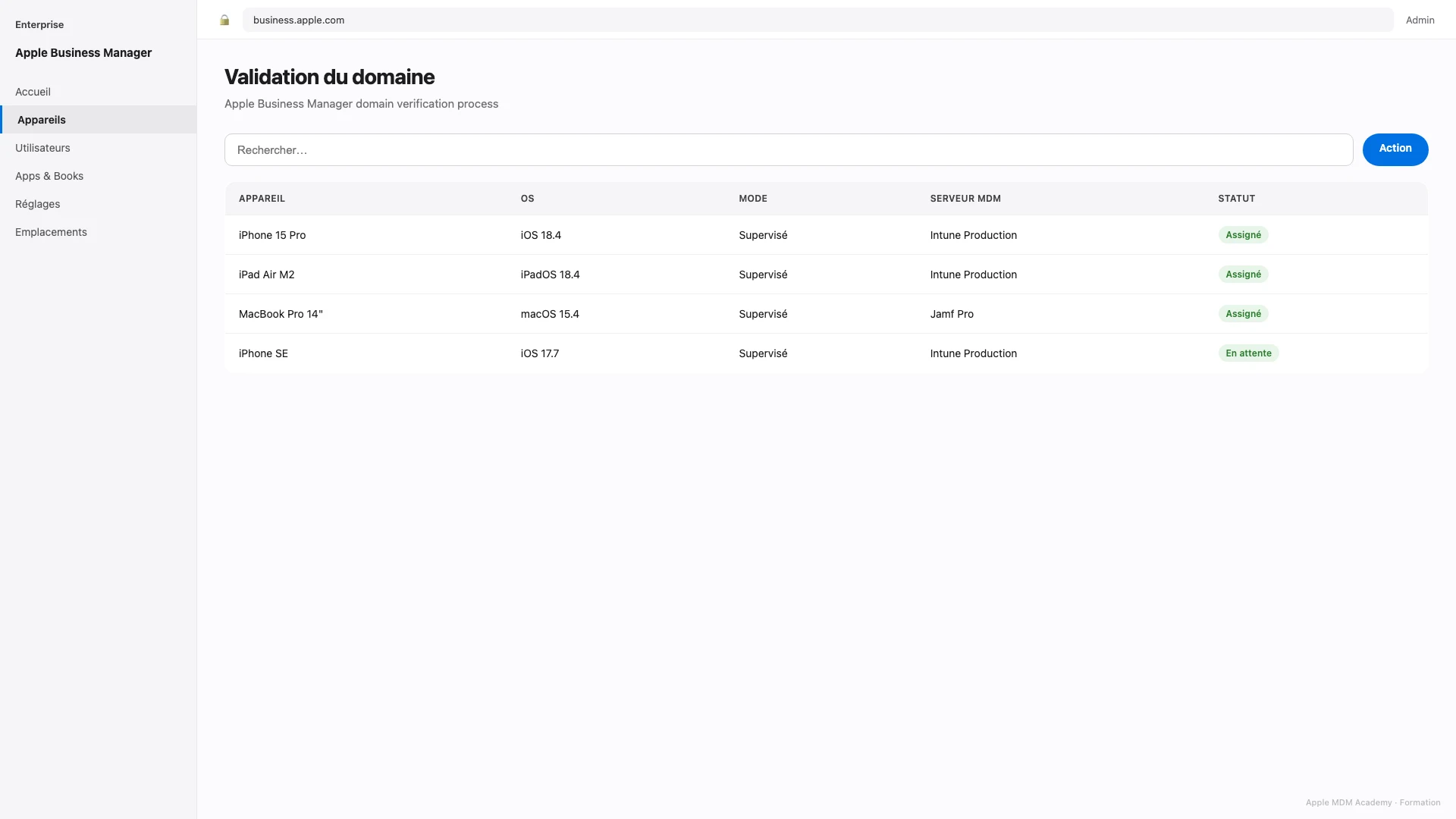Select the MacBook Pro 14" device name

[281, 314]
